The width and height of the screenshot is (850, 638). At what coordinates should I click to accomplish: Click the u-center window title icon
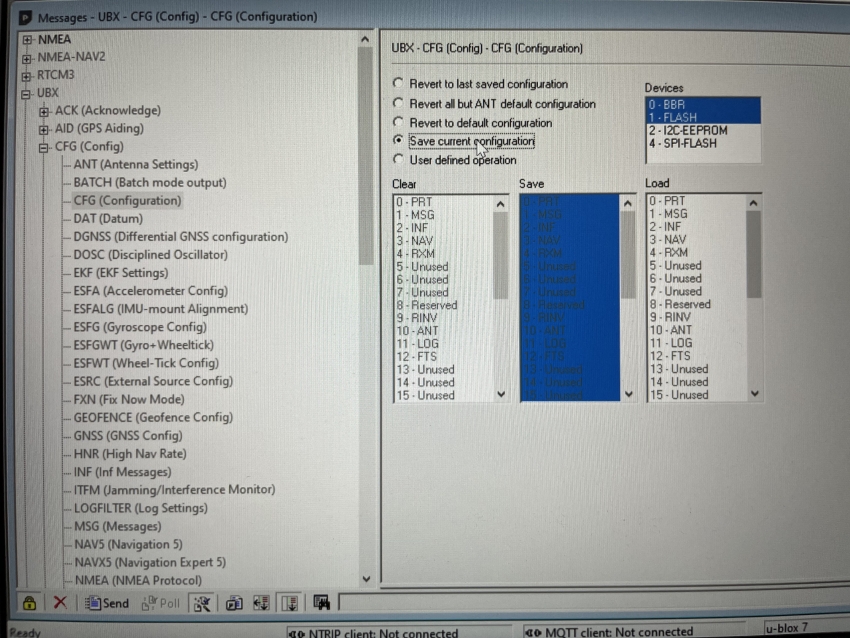pyautogui.click(x=25, y=17)
